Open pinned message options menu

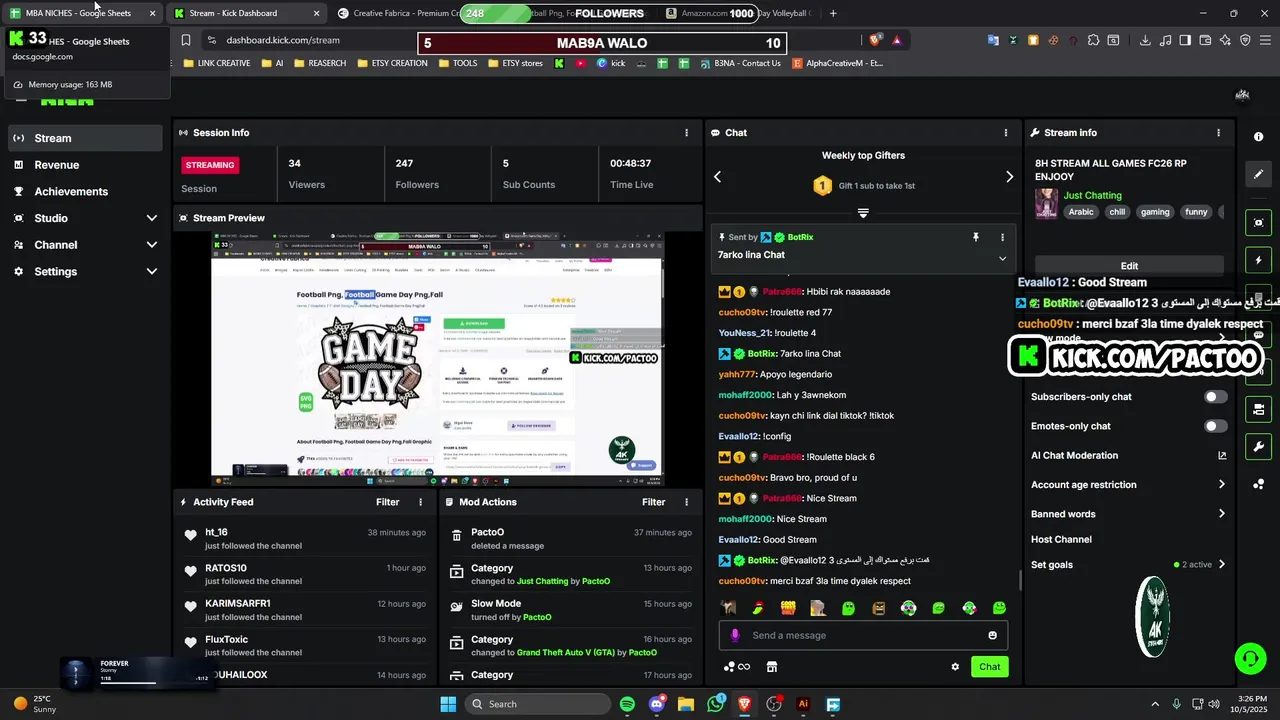1002,237
